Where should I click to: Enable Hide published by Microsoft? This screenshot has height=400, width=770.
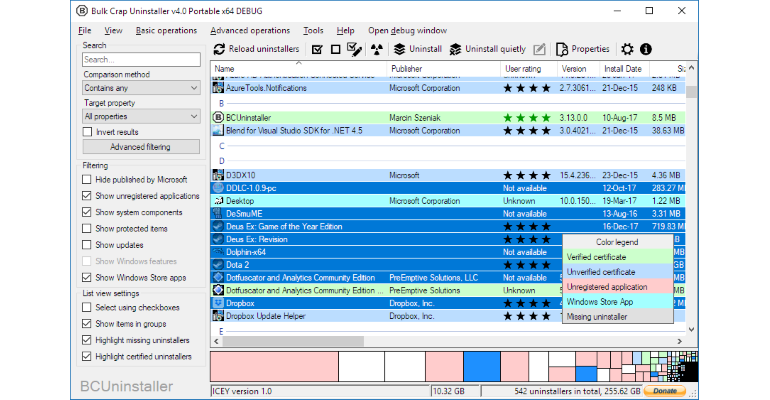(86, 180)
